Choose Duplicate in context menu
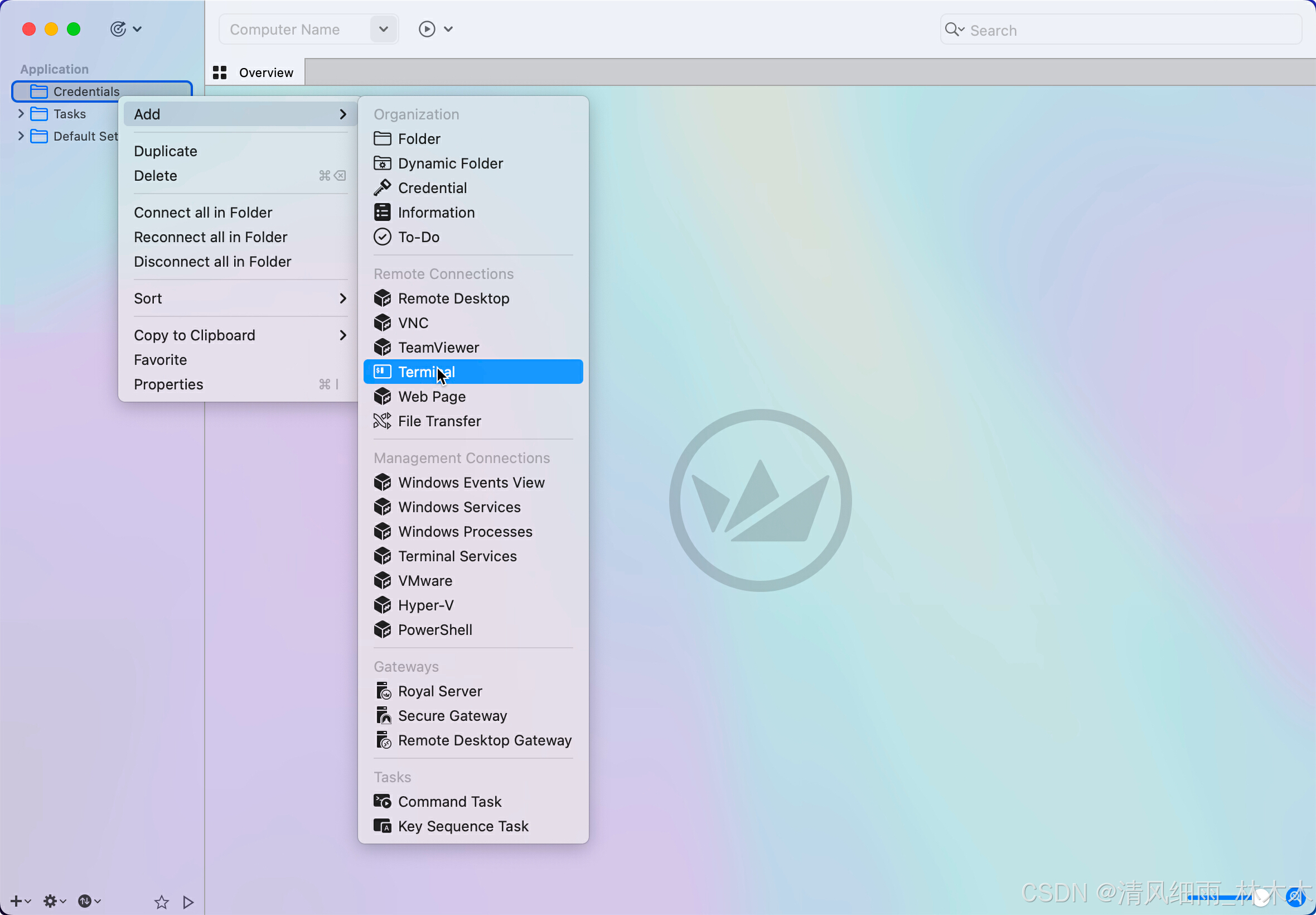The width and height of the screenshot is (1316, 915). point(240,151)
